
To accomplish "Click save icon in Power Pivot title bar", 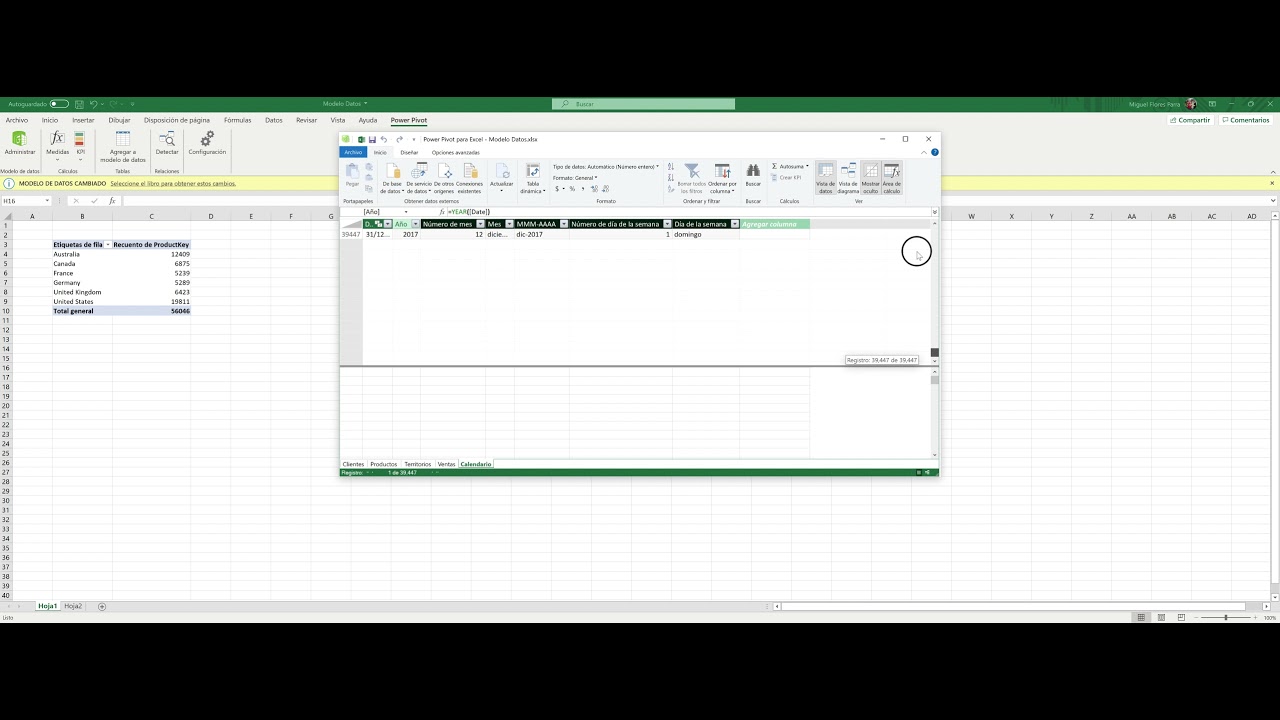I will [372, 139].
